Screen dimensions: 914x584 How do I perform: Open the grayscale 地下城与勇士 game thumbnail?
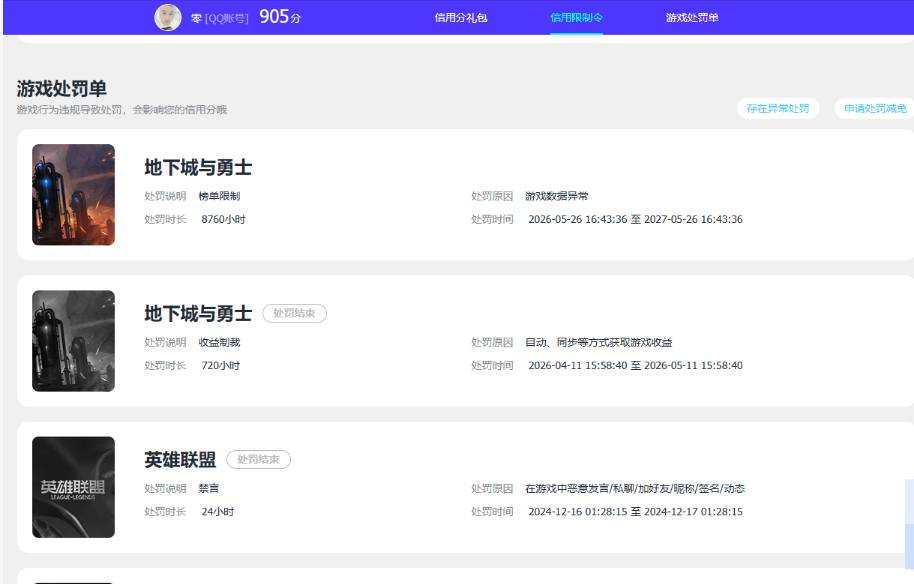pyautogui.click(x=73, y=341)
